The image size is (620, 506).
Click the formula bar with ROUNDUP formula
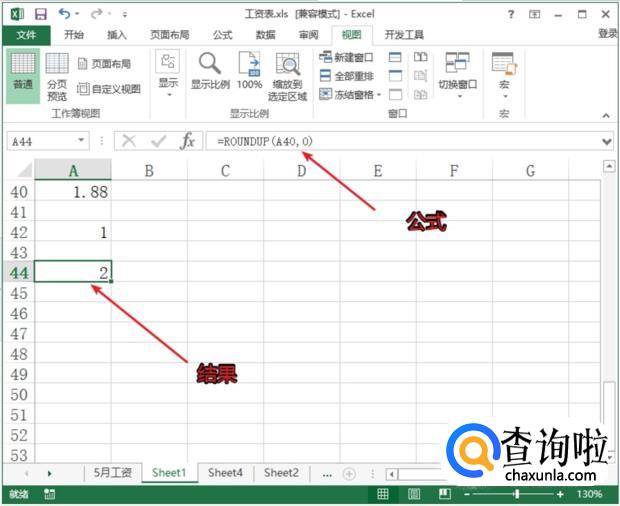coord(401,141)
